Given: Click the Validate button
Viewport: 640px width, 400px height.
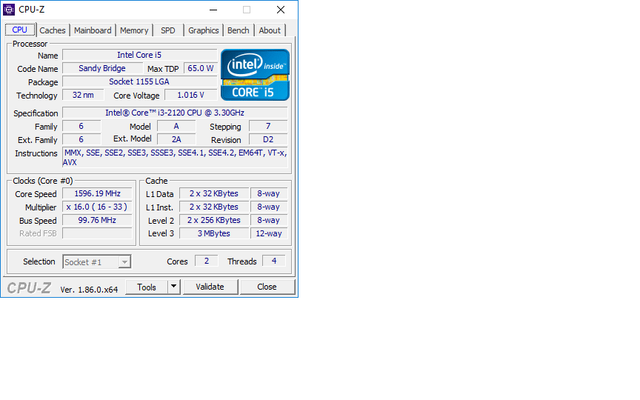Looking at the screenshot, I should click(x=210, y=287).
